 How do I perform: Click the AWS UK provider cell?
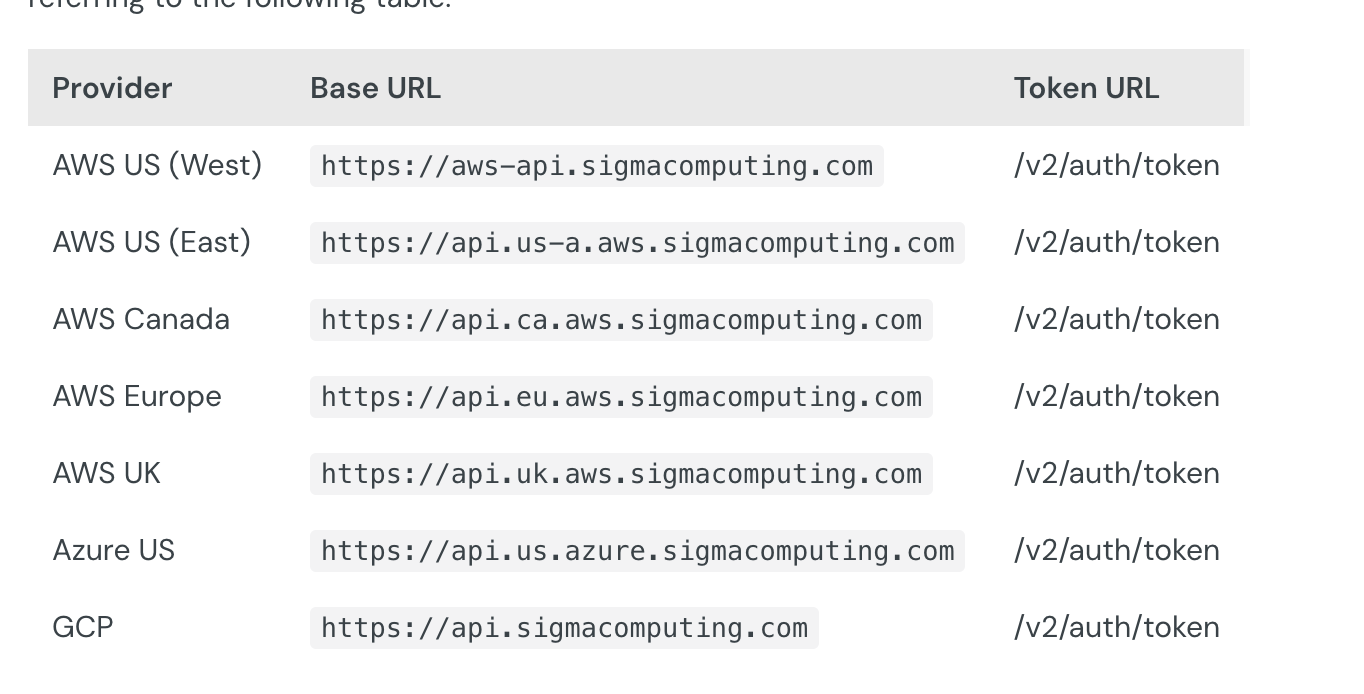[x=106, y=473]
